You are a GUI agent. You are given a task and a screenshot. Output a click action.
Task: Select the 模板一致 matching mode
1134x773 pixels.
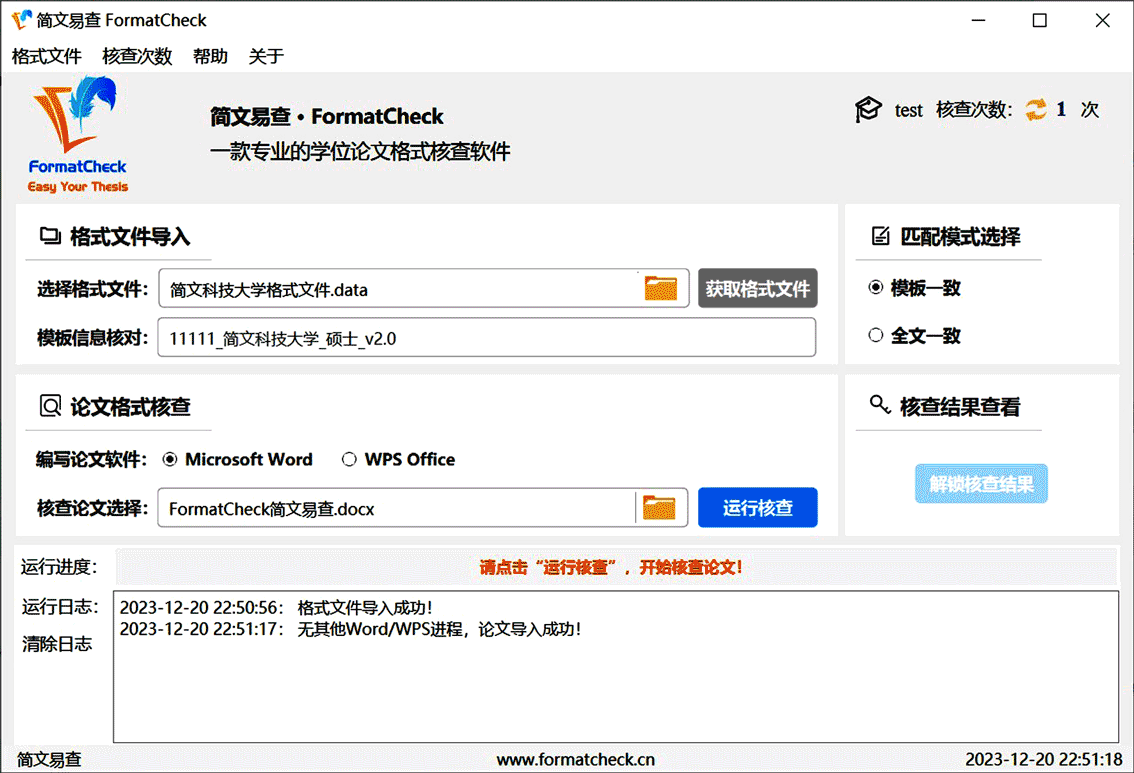point(915,288)
